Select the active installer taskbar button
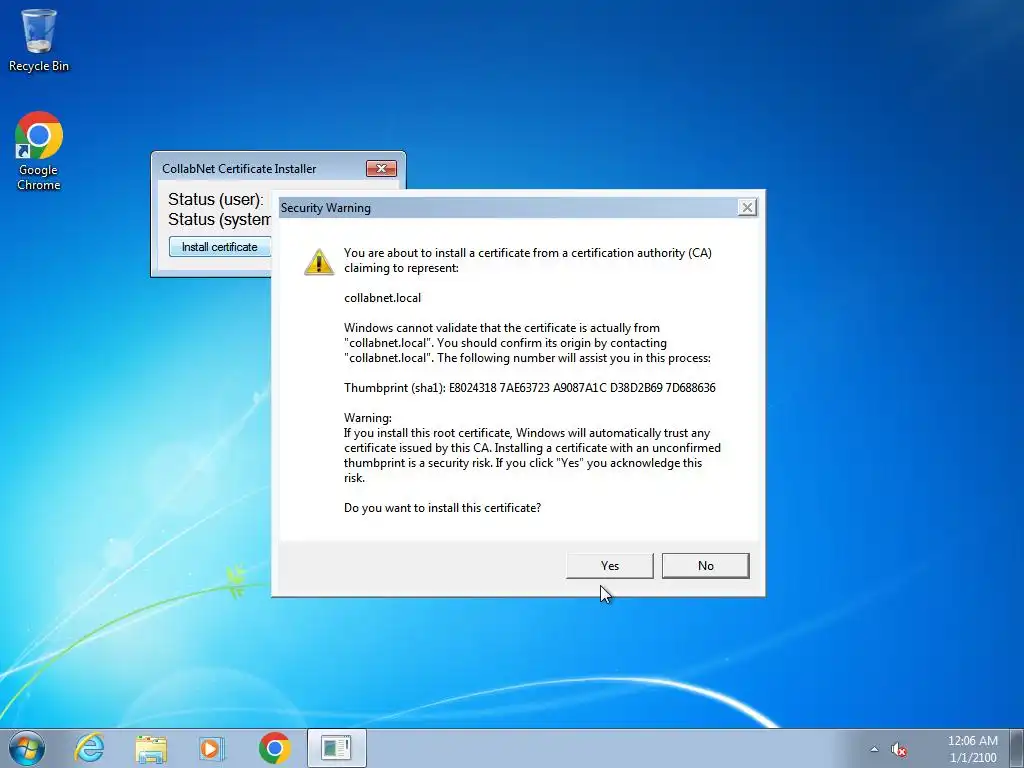 tap(336, 748)
